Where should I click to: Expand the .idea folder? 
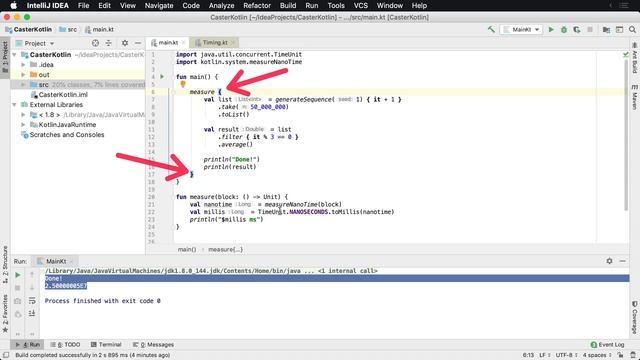pyautogui.click(x=23, y=64)
